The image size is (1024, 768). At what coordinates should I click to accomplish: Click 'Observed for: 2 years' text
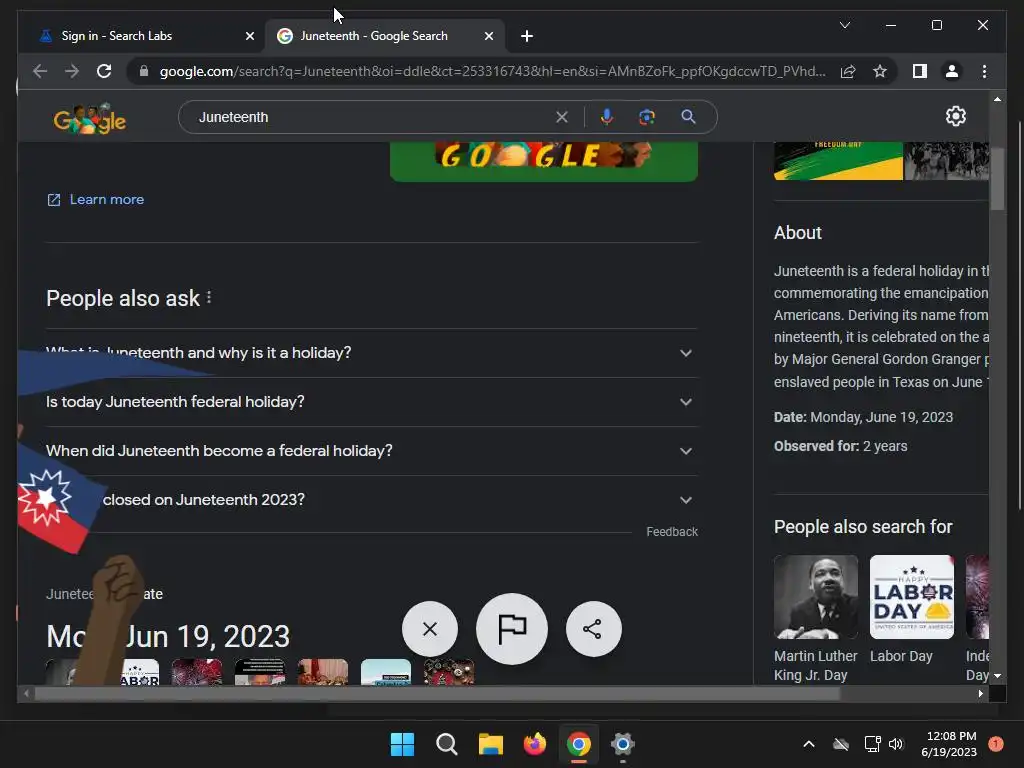pos(840,446)
